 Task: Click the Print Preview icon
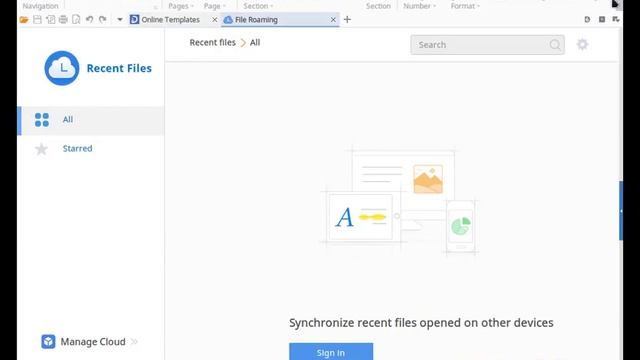[76, 20]
